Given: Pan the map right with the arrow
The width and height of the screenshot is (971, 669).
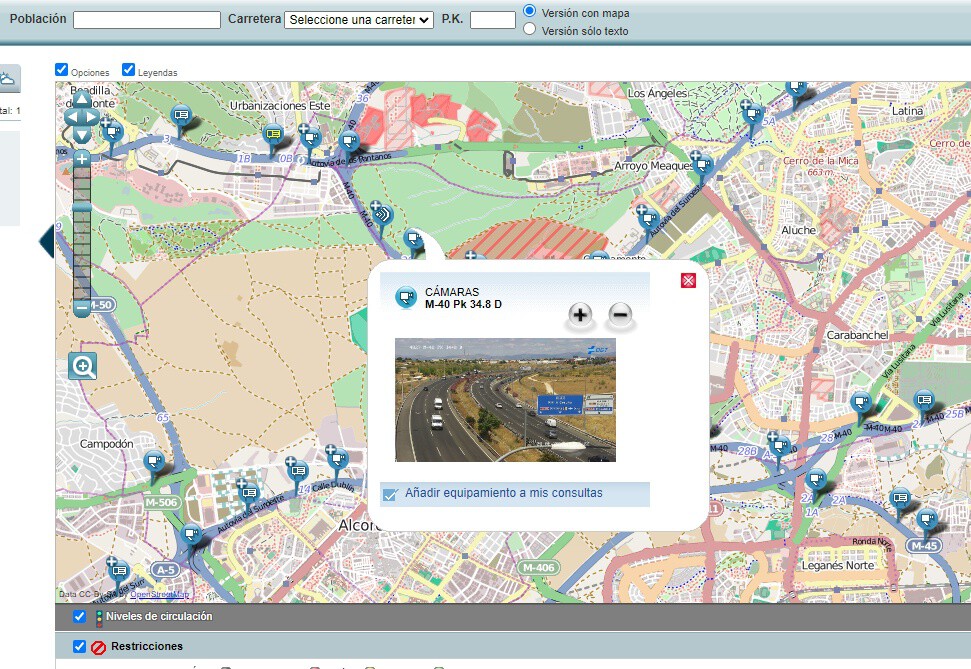Looking at the screenshot, I should pos(92,116).
